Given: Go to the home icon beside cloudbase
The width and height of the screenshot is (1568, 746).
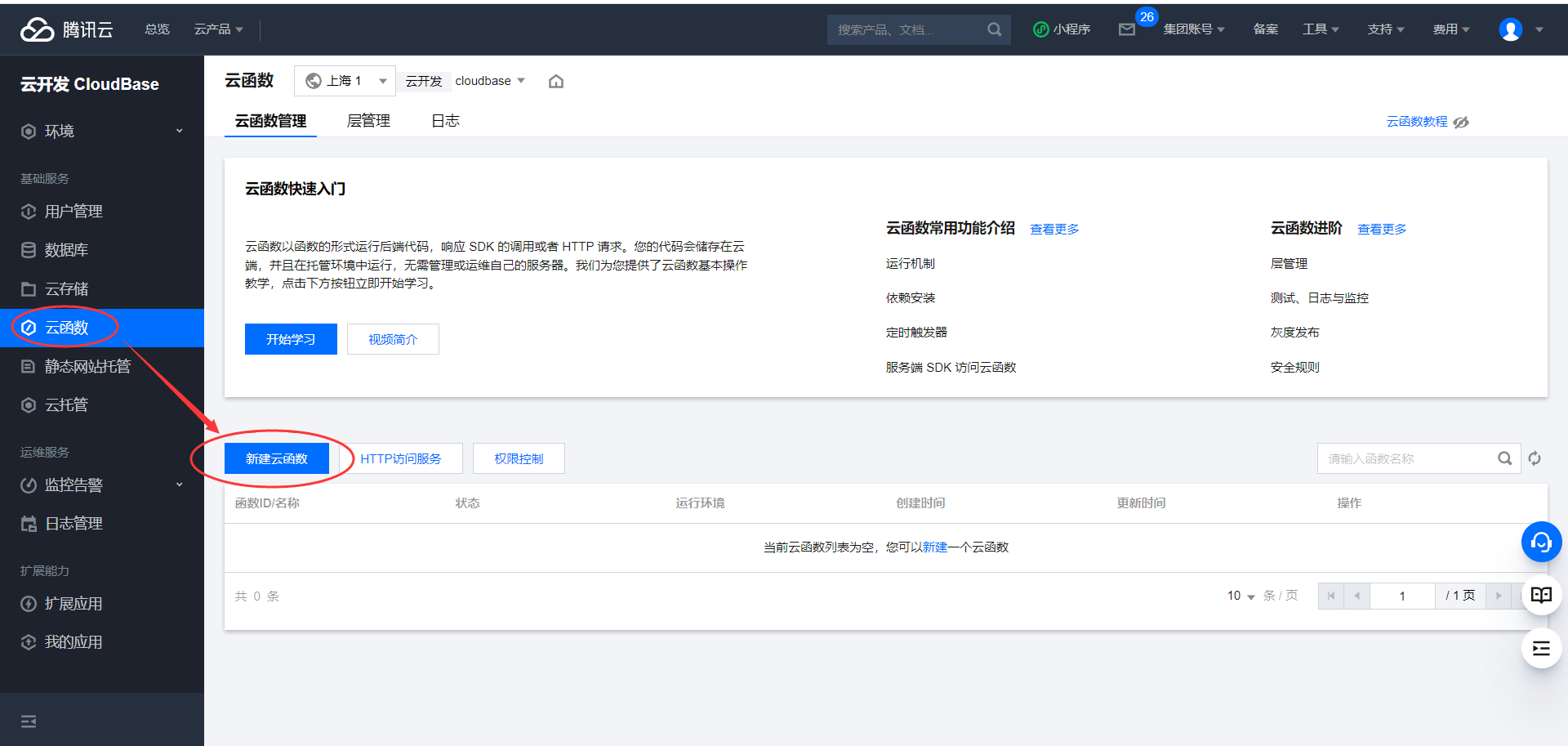Looking at the screenshot, I should point(556,81).
